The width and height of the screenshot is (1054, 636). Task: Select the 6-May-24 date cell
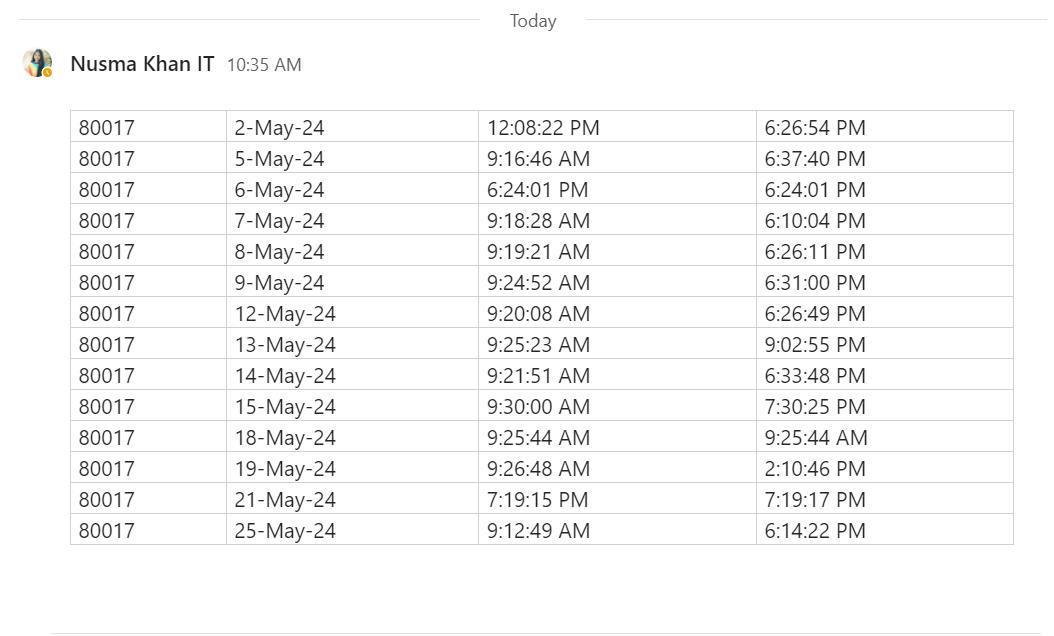point(352,188)
